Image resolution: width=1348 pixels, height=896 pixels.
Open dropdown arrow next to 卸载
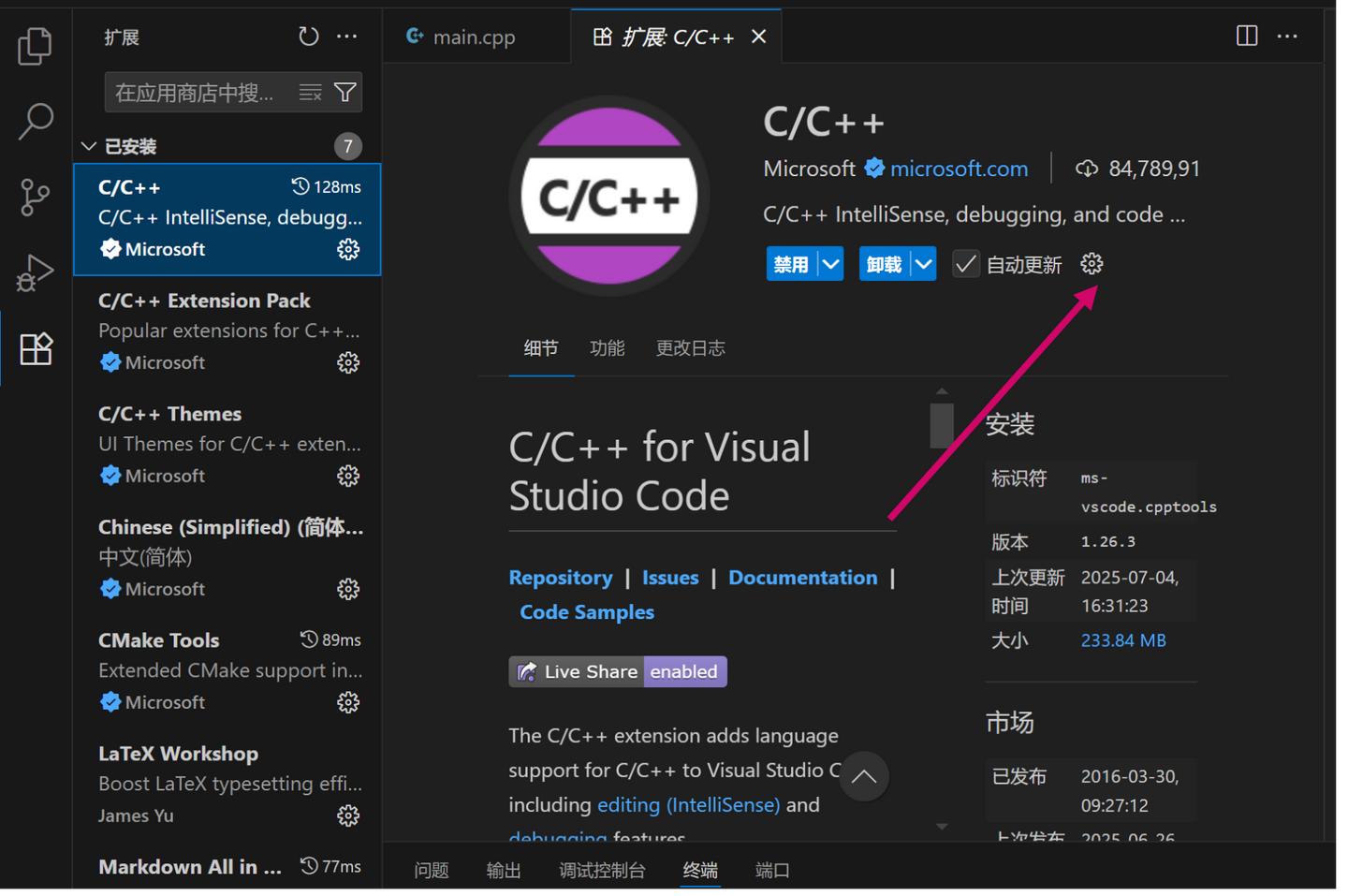(923, 264)
